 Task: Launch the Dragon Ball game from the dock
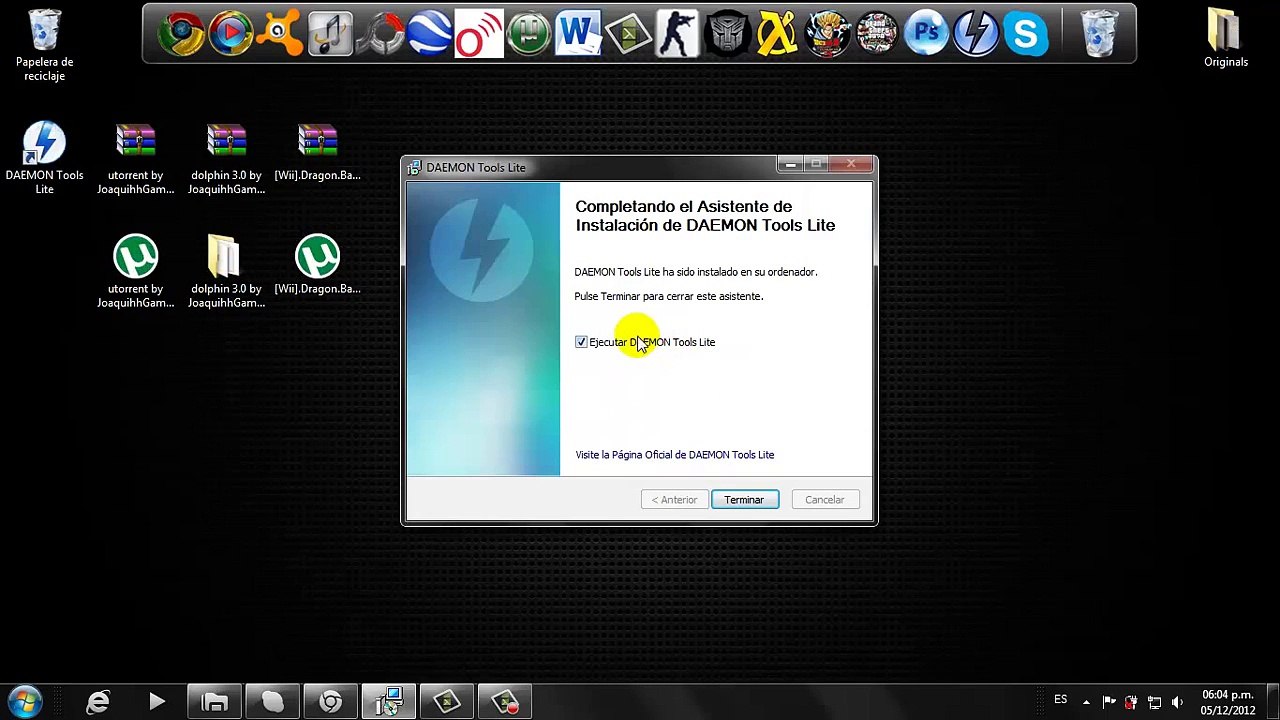tap(826, 34)
